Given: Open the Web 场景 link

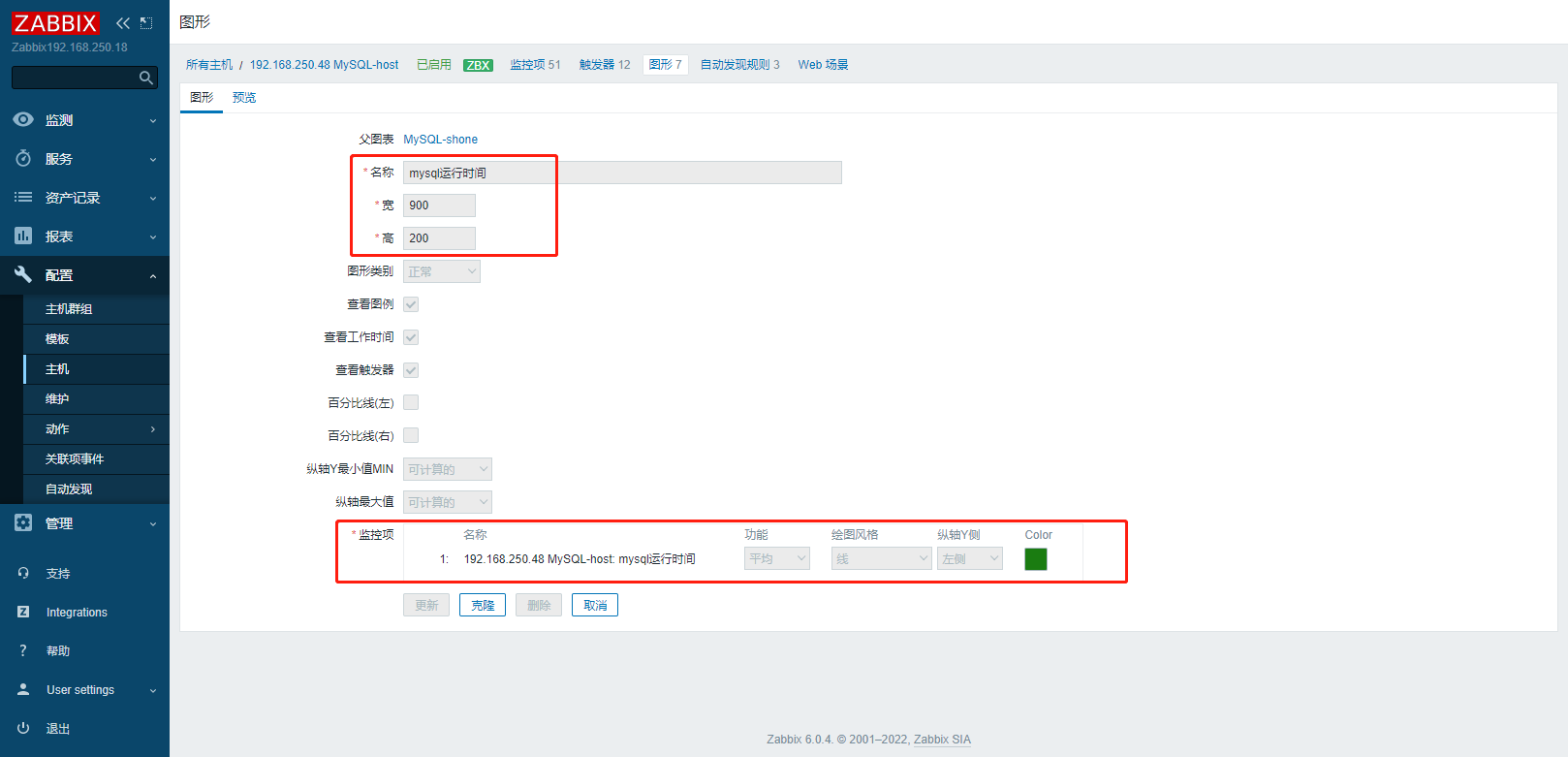Looking at the screenshot, I should (x=823, y=65).
